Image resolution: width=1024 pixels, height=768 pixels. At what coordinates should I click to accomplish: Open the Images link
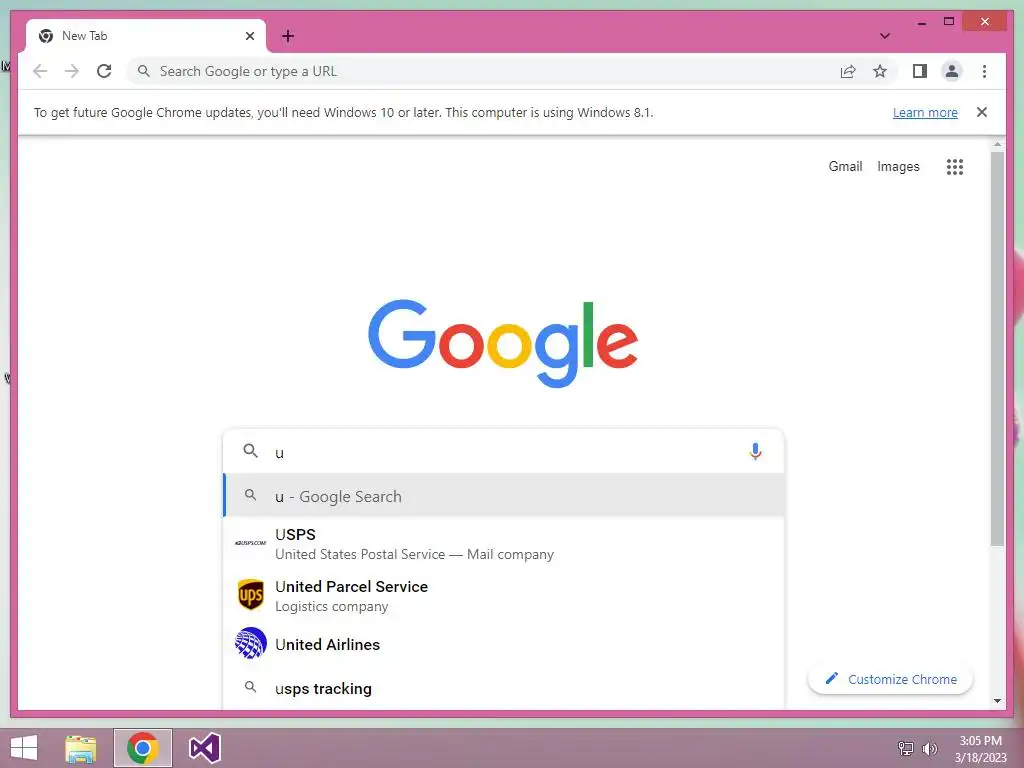pos(898,167)
